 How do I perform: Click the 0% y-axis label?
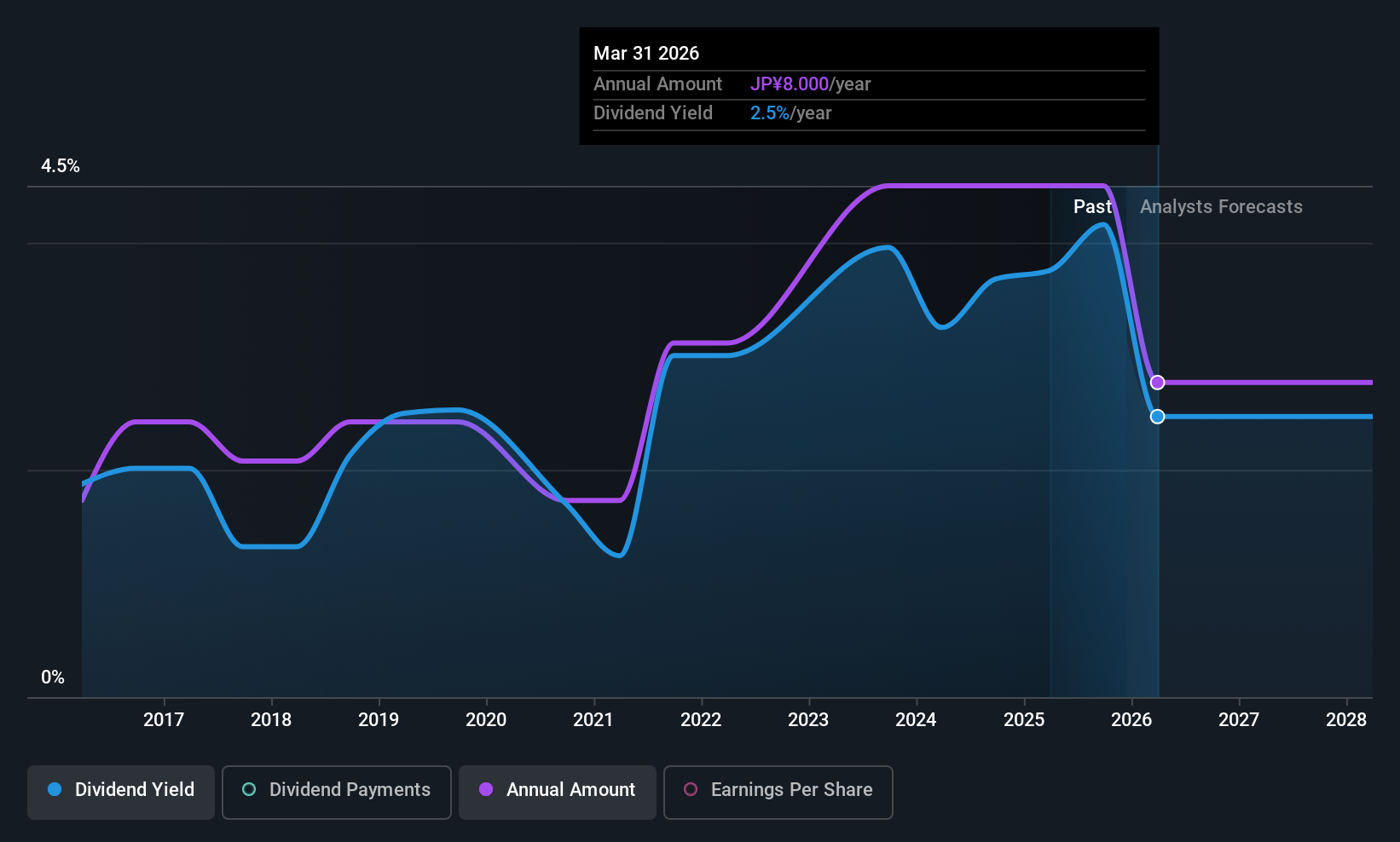click(x=53, y=678)
